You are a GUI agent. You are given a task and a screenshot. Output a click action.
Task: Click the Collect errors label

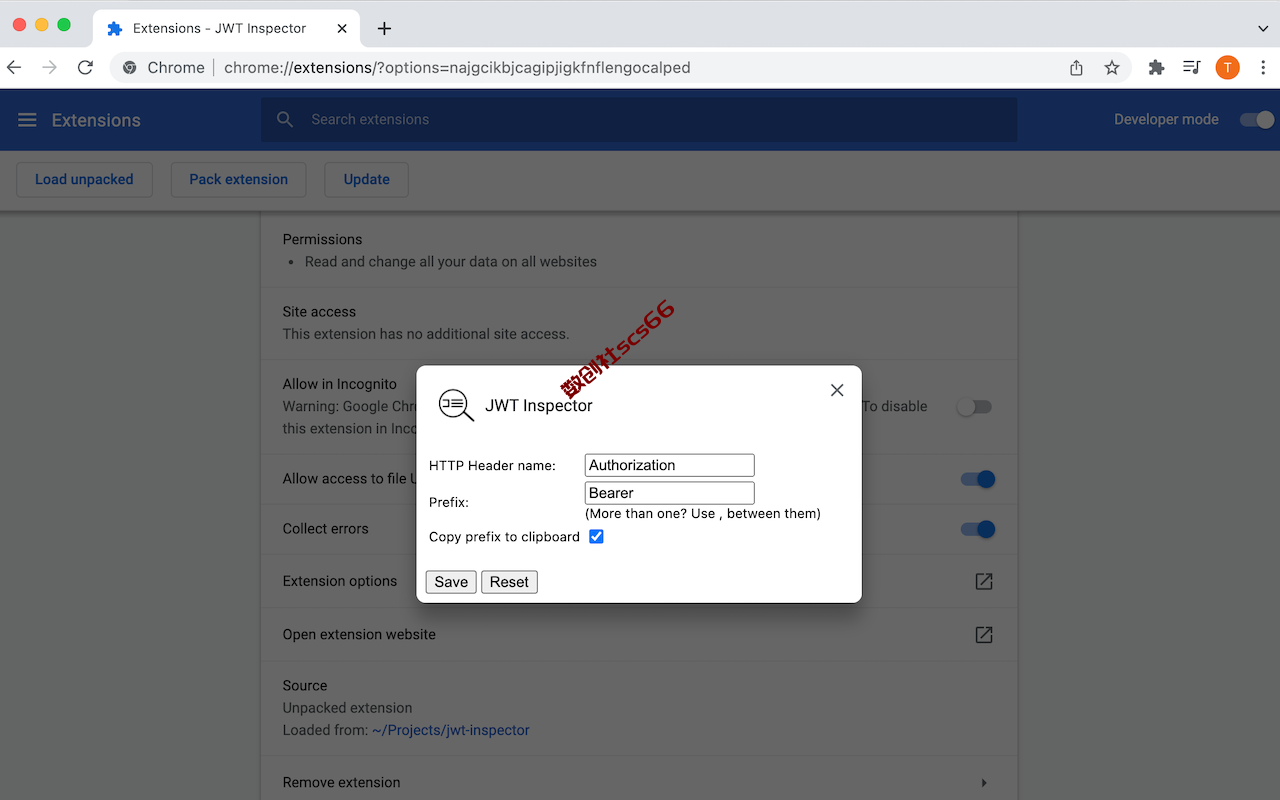point(325,528)
